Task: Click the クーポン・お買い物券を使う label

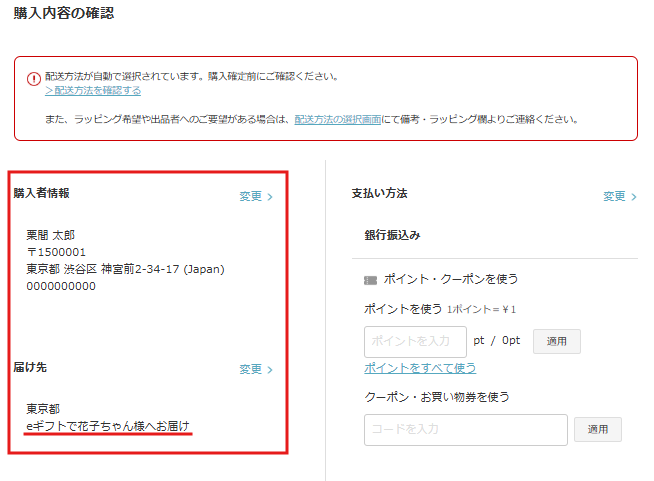Action: coord(436,397)
